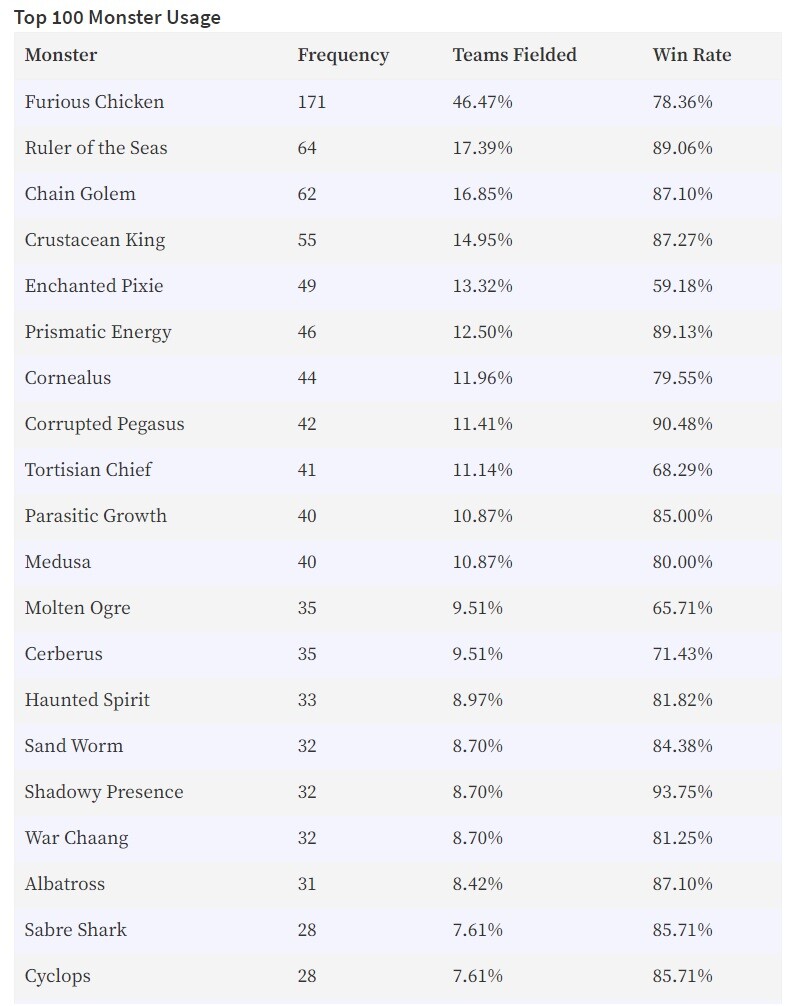800x1006 pixels.
Task: Click the Monster column header
Action: tap(61, 55)
